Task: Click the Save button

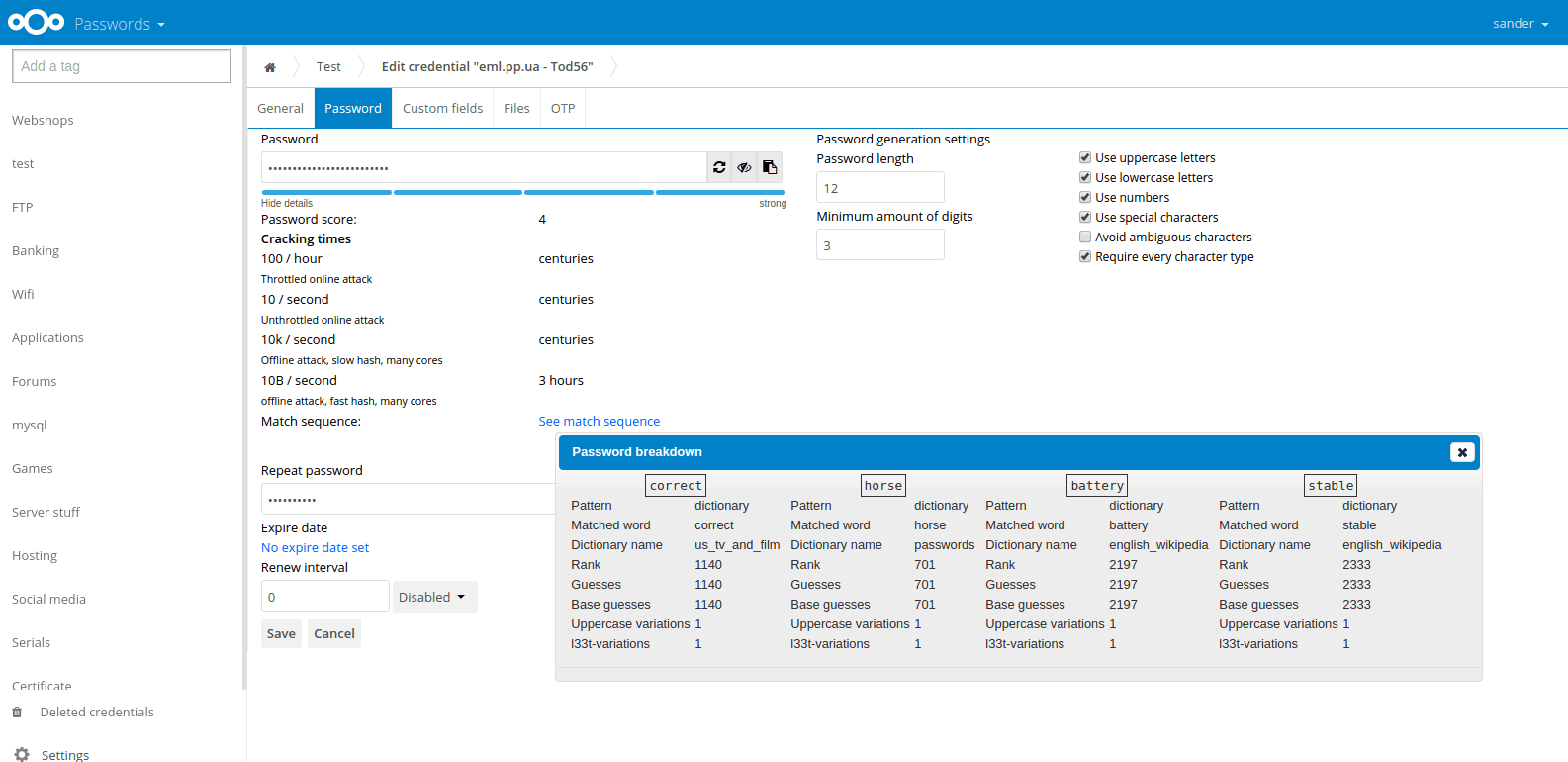Action: pyautogui.click(x=281, y=633)
